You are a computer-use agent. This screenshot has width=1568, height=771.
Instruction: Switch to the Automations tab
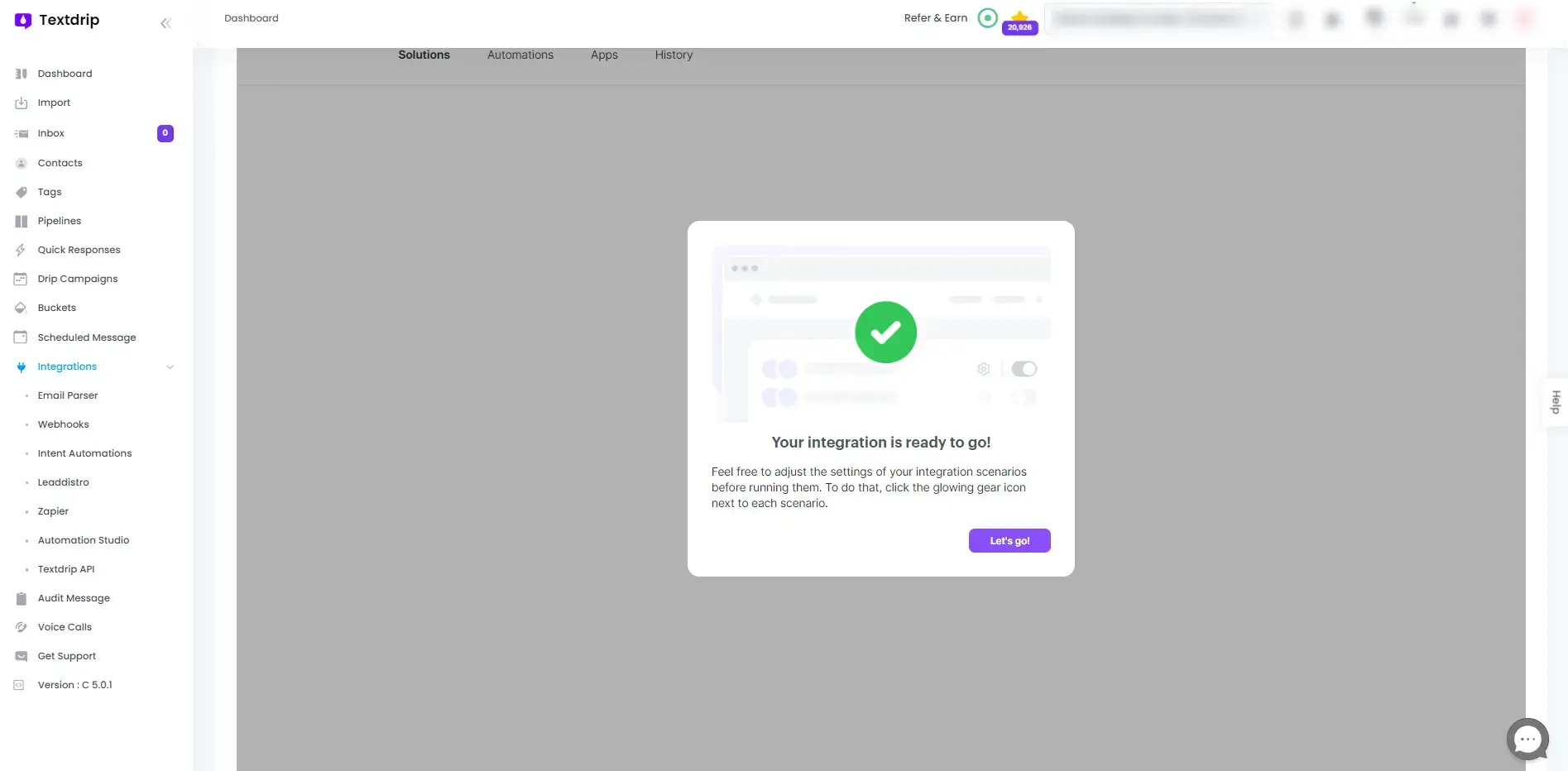point(520,55)
